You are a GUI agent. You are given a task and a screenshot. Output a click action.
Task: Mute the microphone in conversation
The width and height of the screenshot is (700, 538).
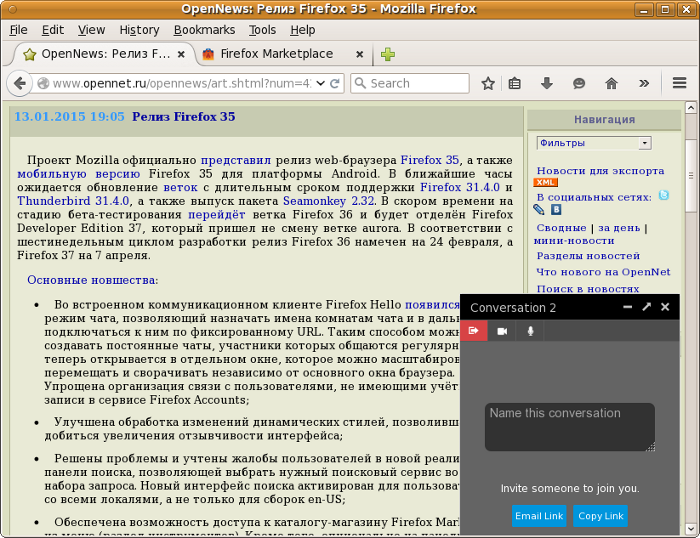click(x=531, y=331)
